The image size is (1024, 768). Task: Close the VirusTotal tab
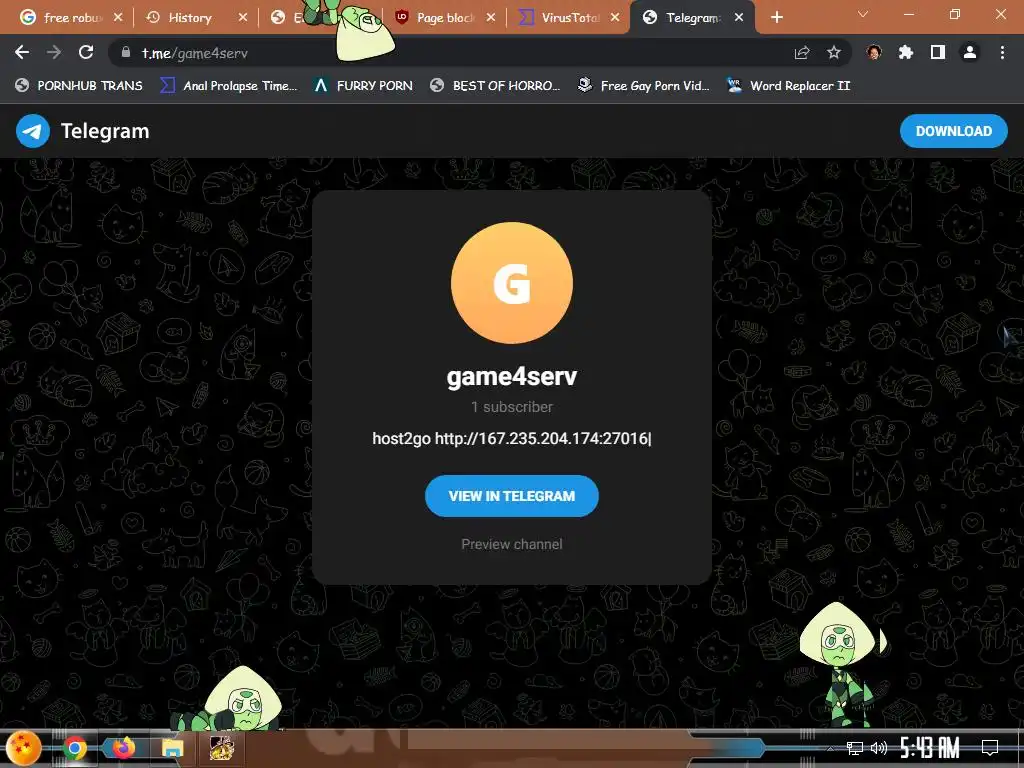615,18
